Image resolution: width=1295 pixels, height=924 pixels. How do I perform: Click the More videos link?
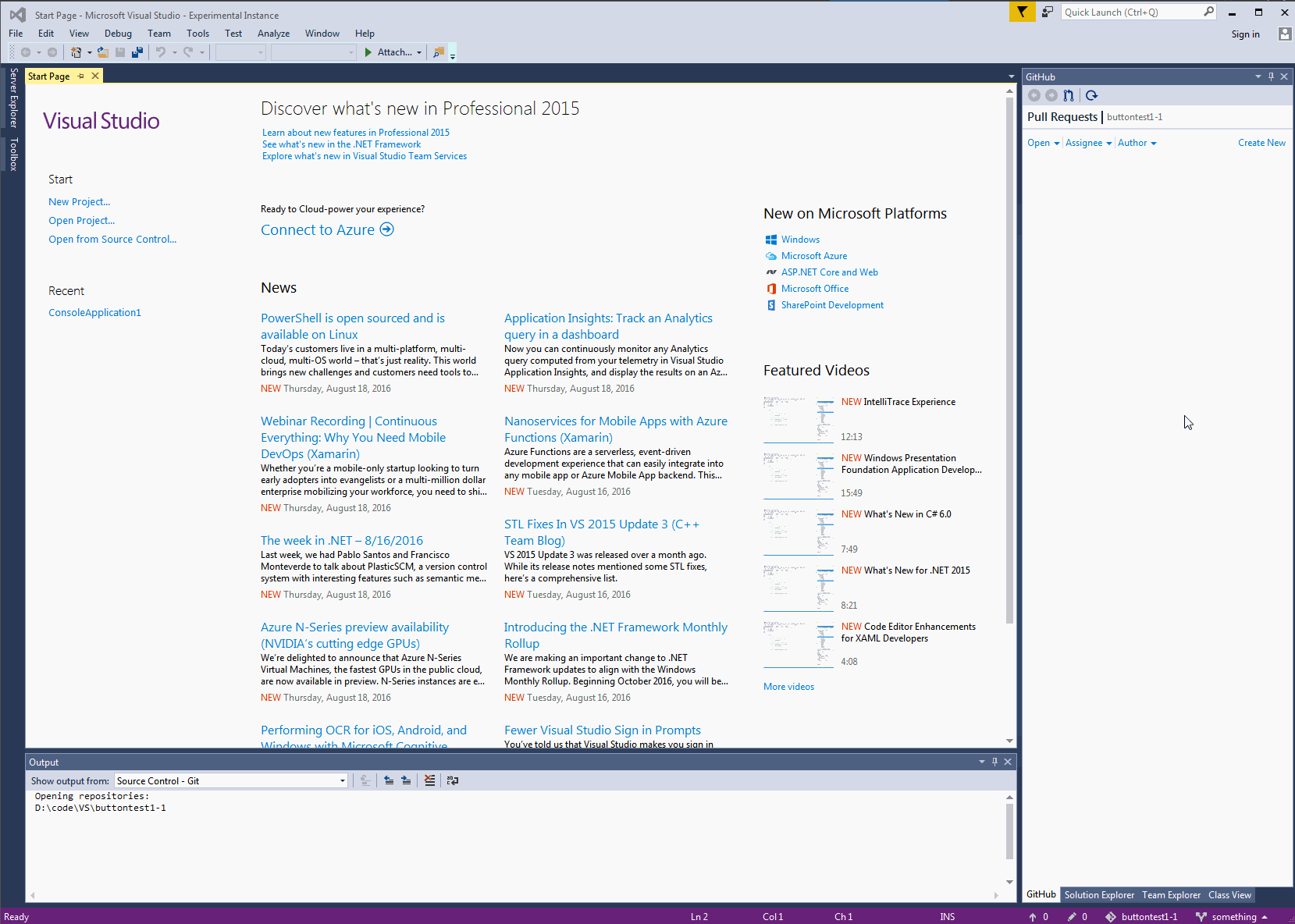click(x=788, y=687)
